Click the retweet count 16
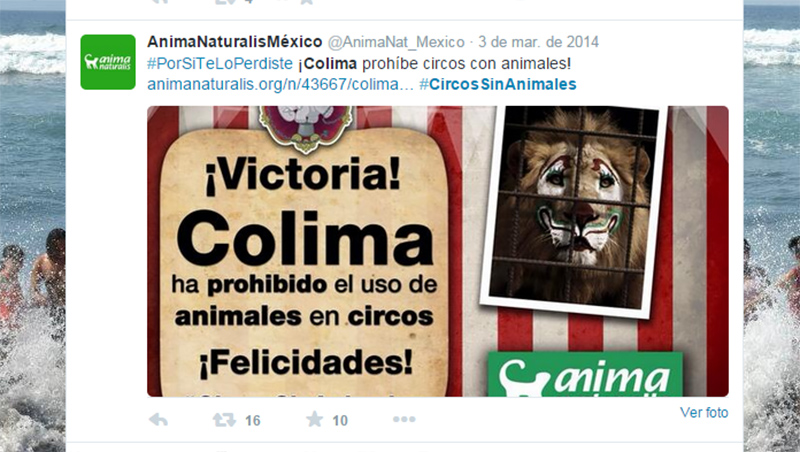800x452 pixels. [253, 420]
